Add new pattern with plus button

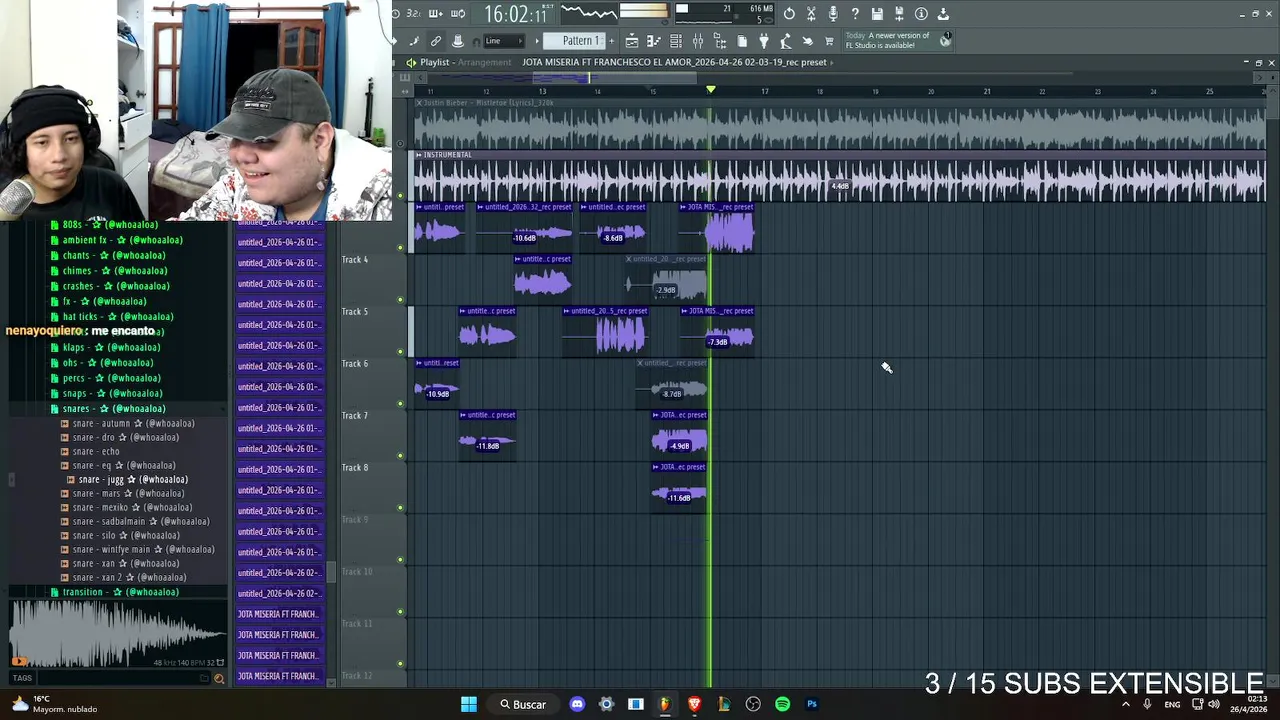tap(611, 41)
